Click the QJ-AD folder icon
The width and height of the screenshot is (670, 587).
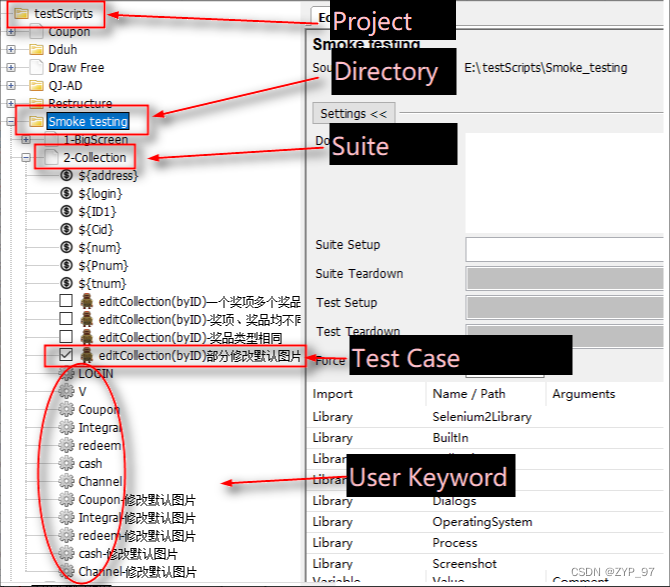click(36, 85)
